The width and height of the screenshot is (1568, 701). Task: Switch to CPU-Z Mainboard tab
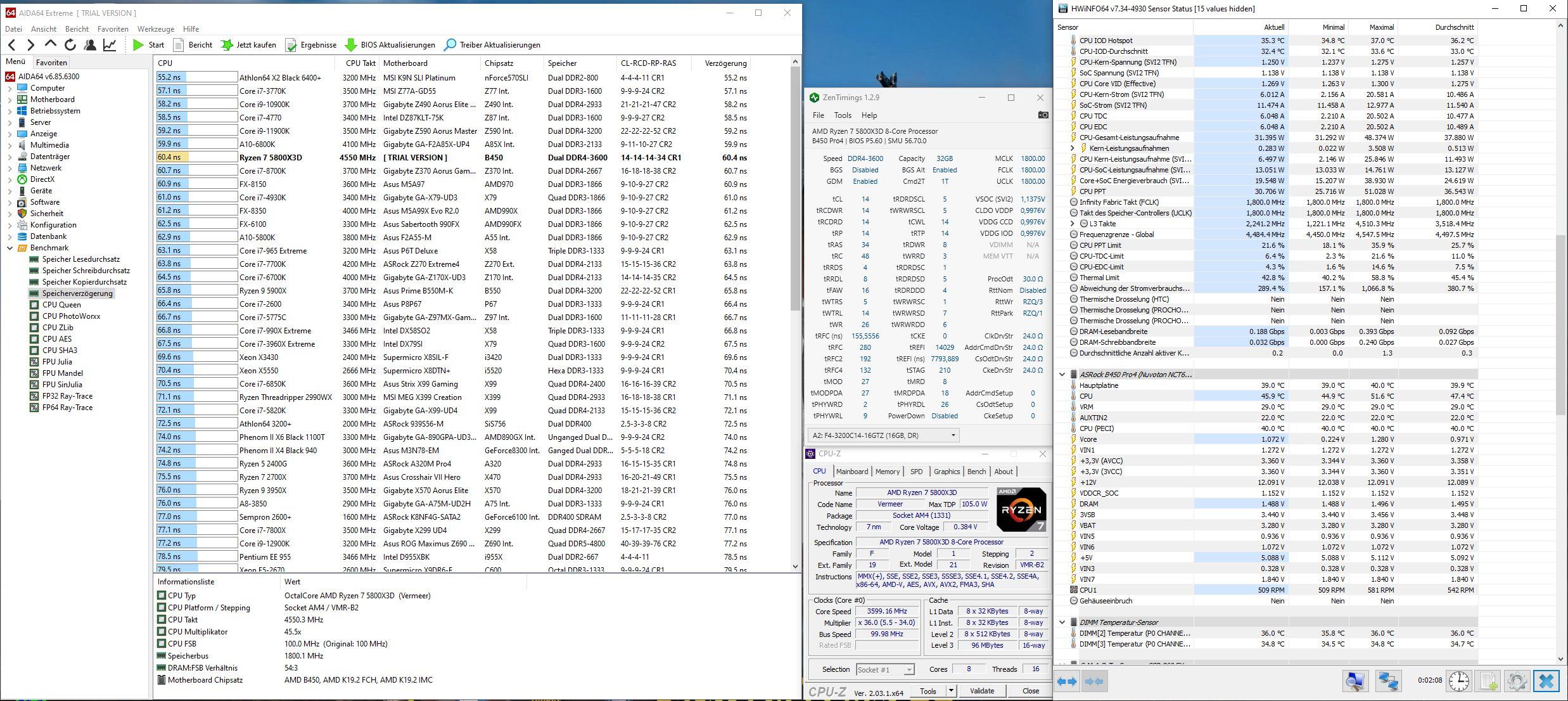click(852, 472)
